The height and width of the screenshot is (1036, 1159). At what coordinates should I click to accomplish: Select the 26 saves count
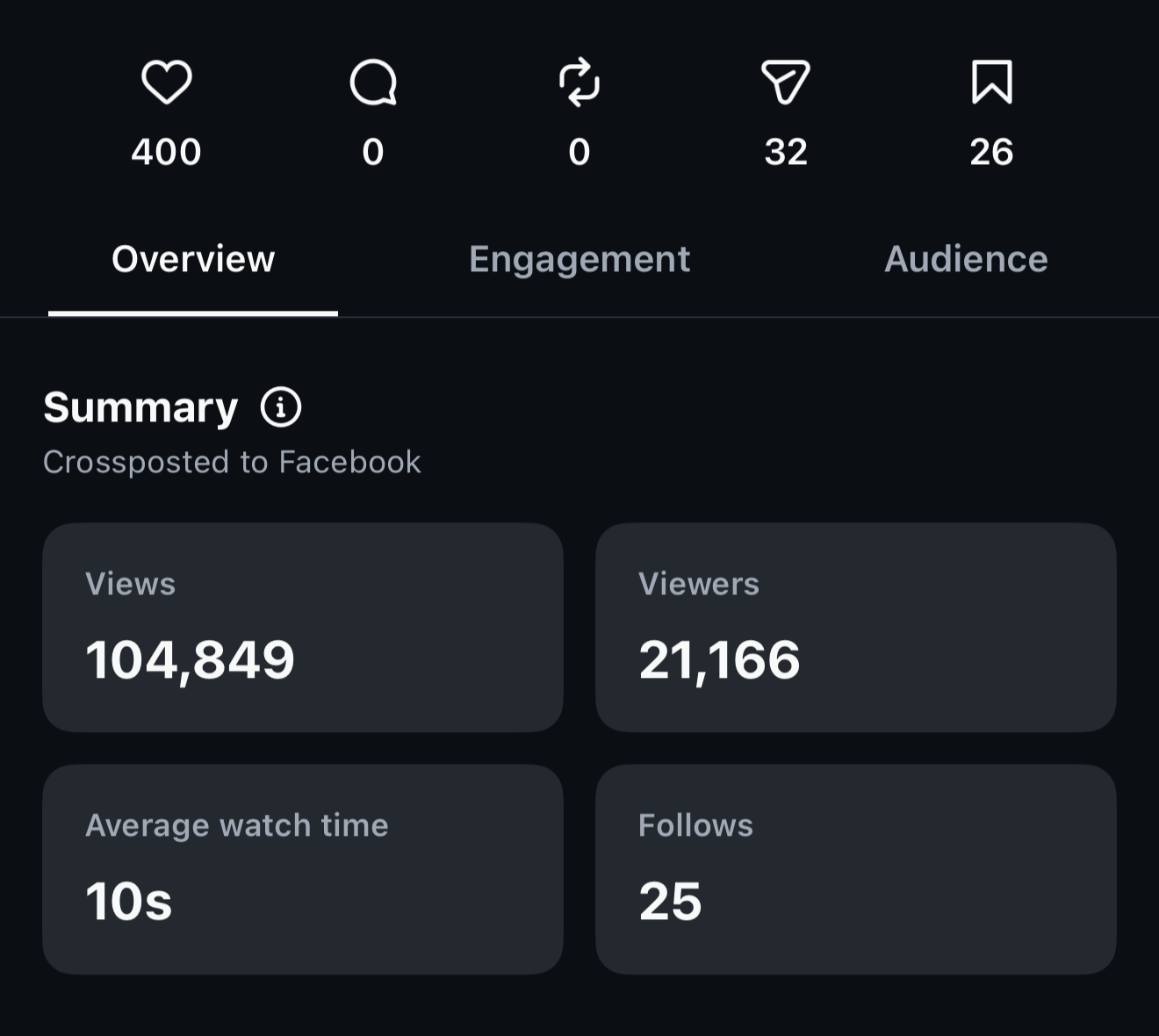pos(992,152)
